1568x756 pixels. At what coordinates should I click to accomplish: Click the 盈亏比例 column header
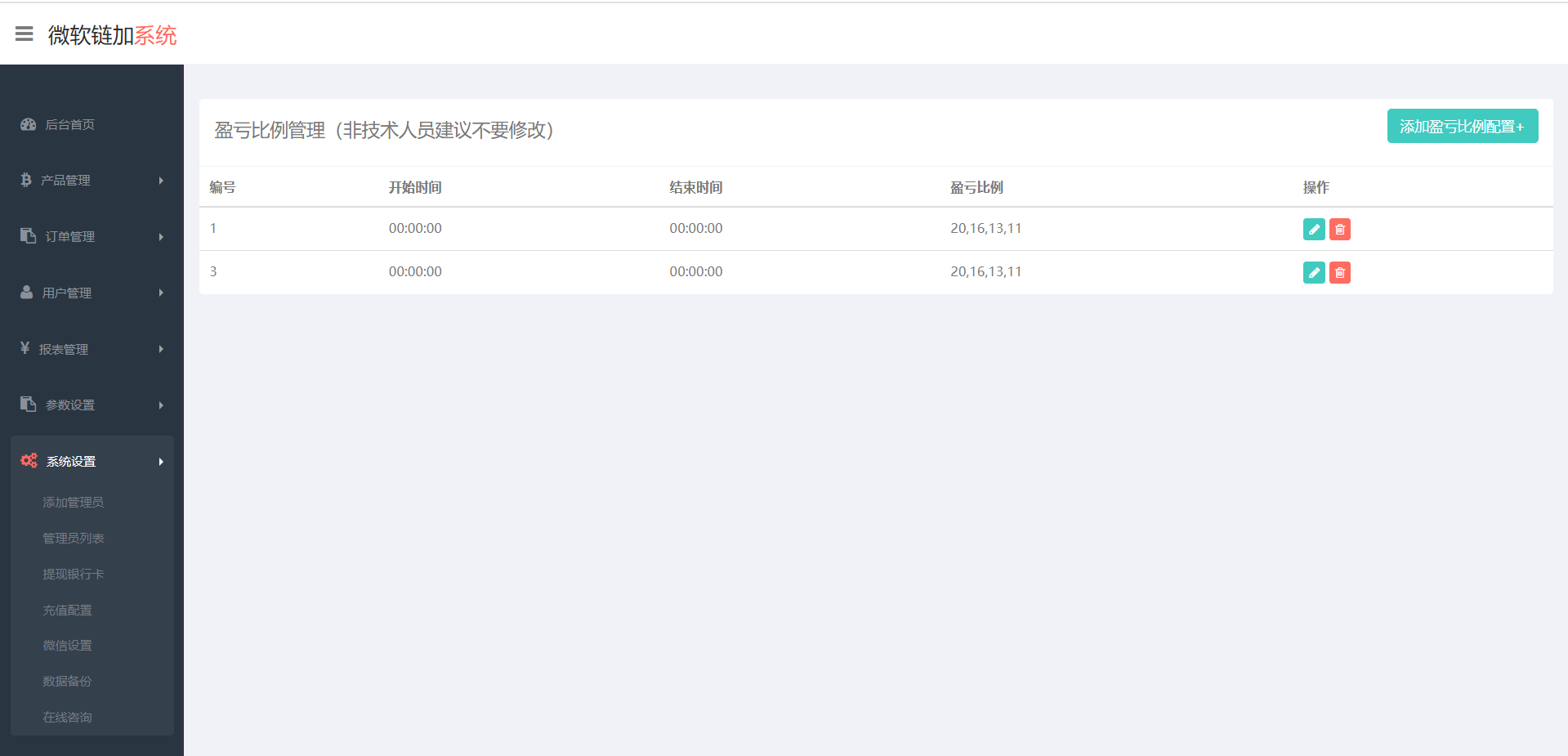[976, 187]
